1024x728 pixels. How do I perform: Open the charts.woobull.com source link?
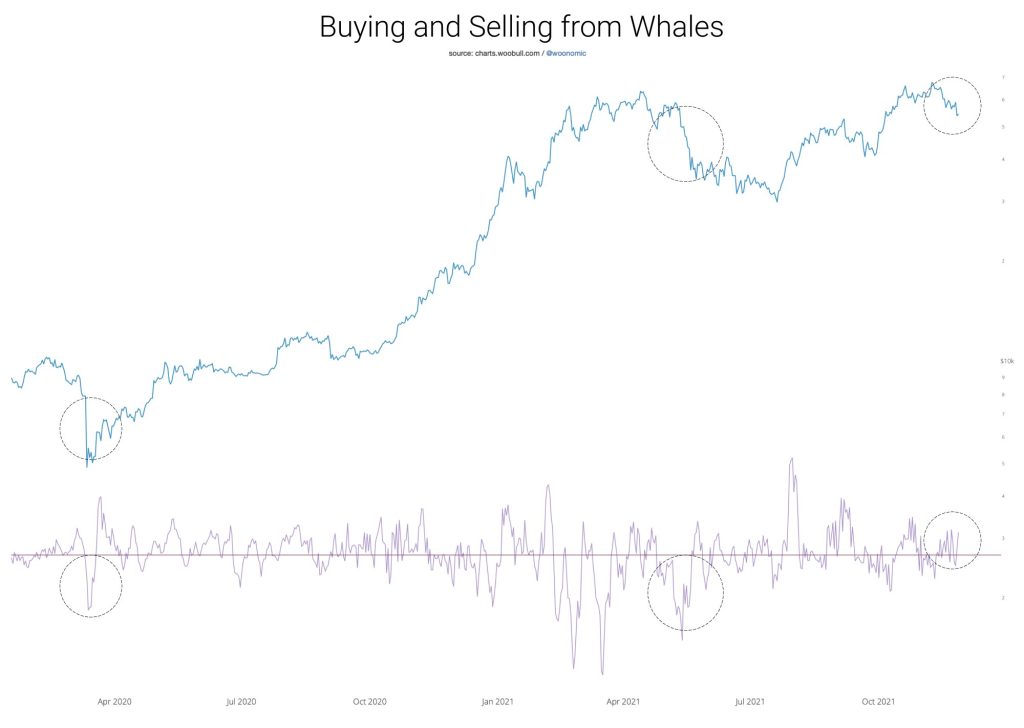click(x=505, y=52)
